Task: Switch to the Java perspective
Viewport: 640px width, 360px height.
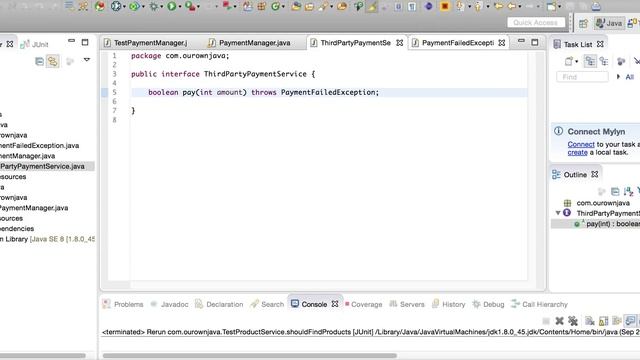Action: tap(609, 23)
